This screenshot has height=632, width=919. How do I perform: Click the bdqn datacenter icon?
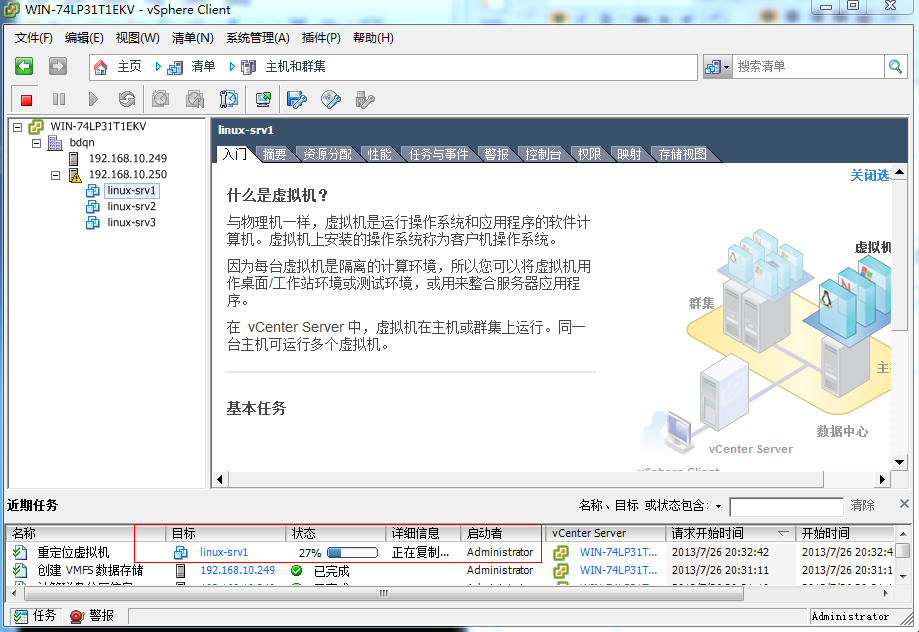[x=55, y=142]
